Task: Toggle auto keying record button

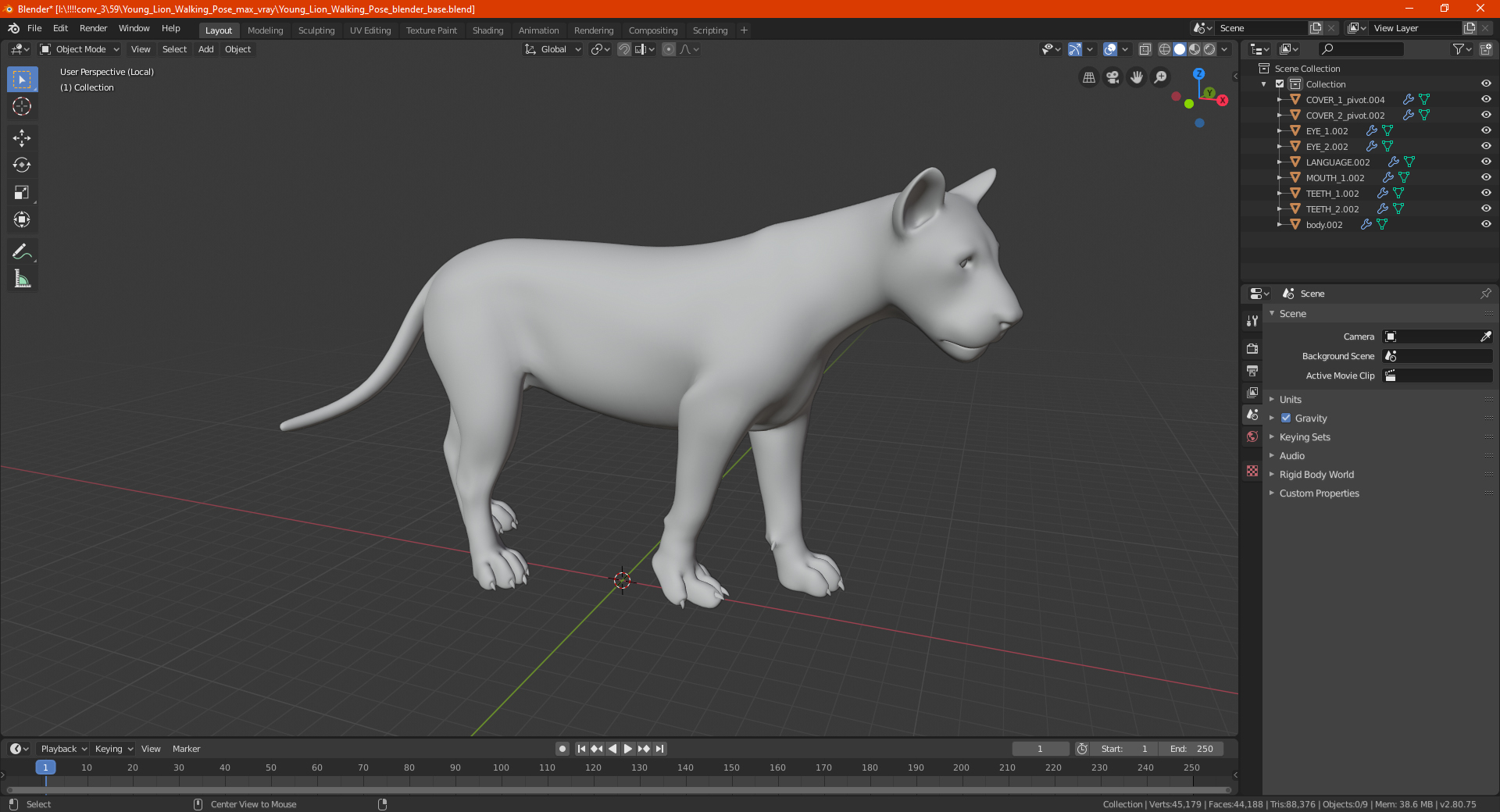Action: coord(562,749)
